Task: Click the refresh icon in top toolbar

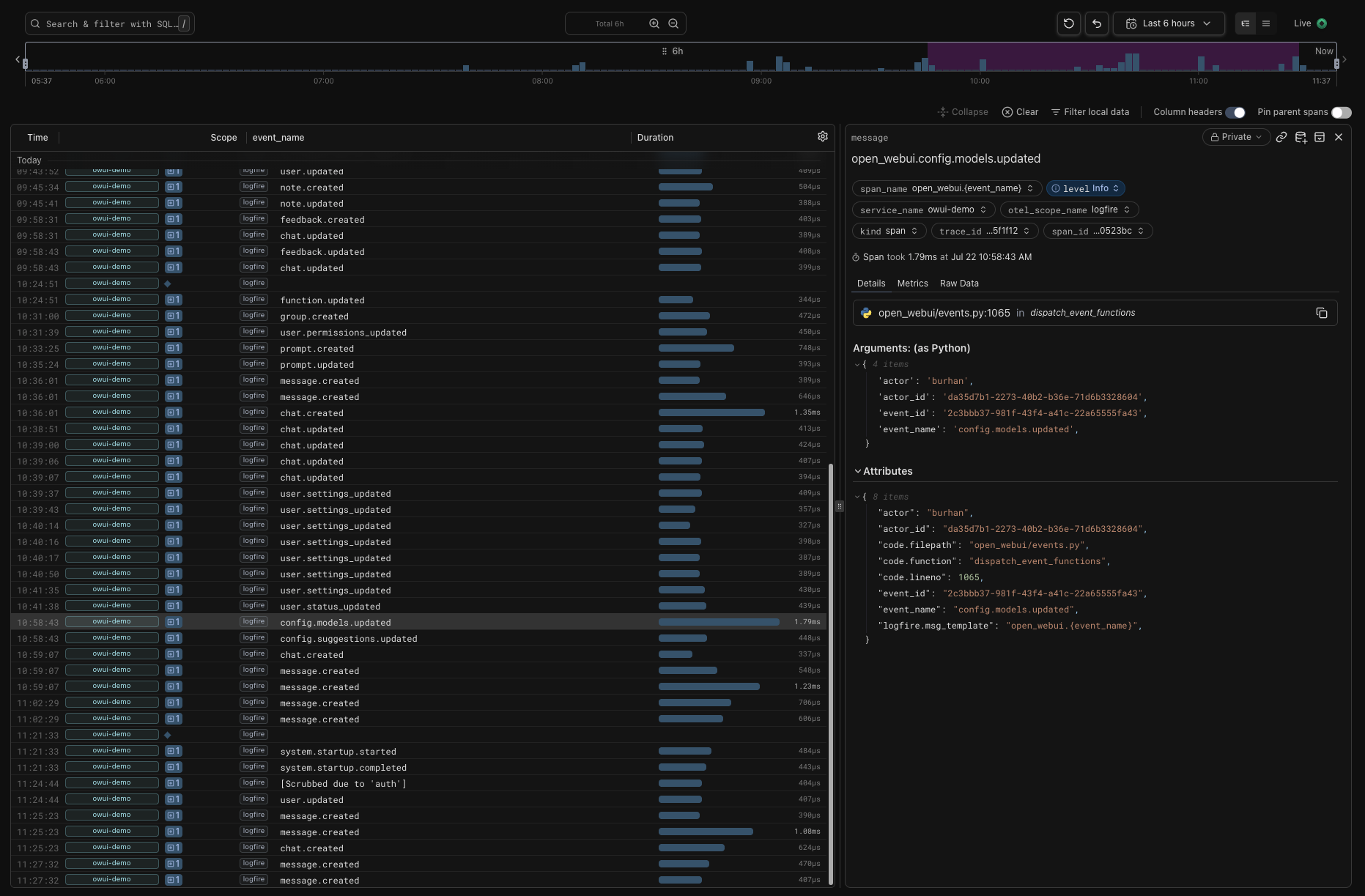Action: [1068, 23]
